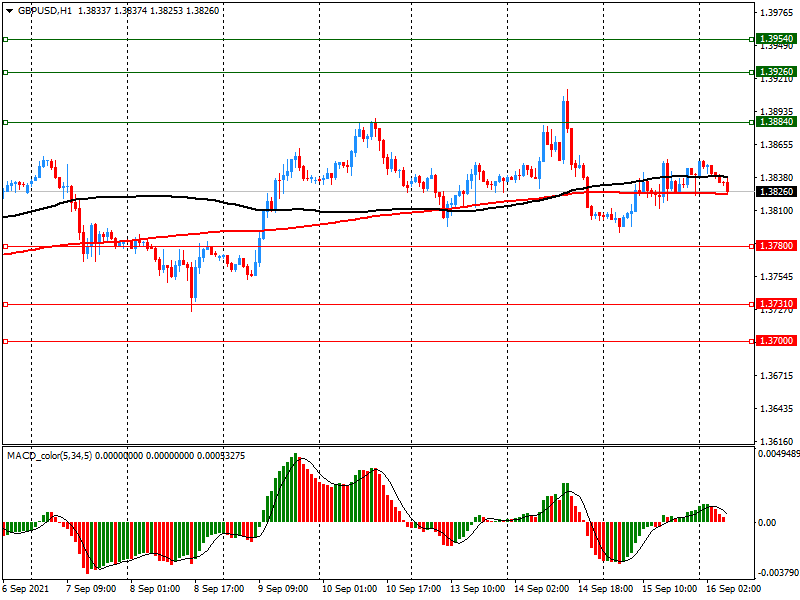Click the 6 Sep 2021 date label
The width and height of the screenshot is (800, 600).
26,589
